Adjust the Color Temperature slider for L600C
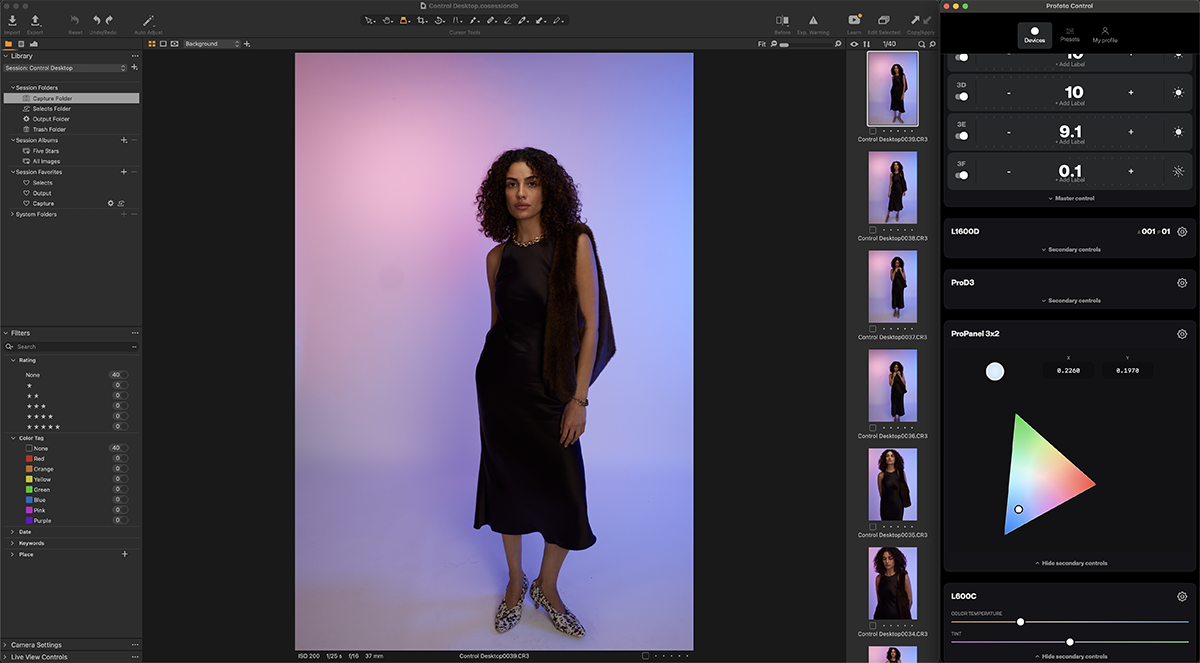The height and width of the screenshot is (663, 1200). (x=1019, y=621)
